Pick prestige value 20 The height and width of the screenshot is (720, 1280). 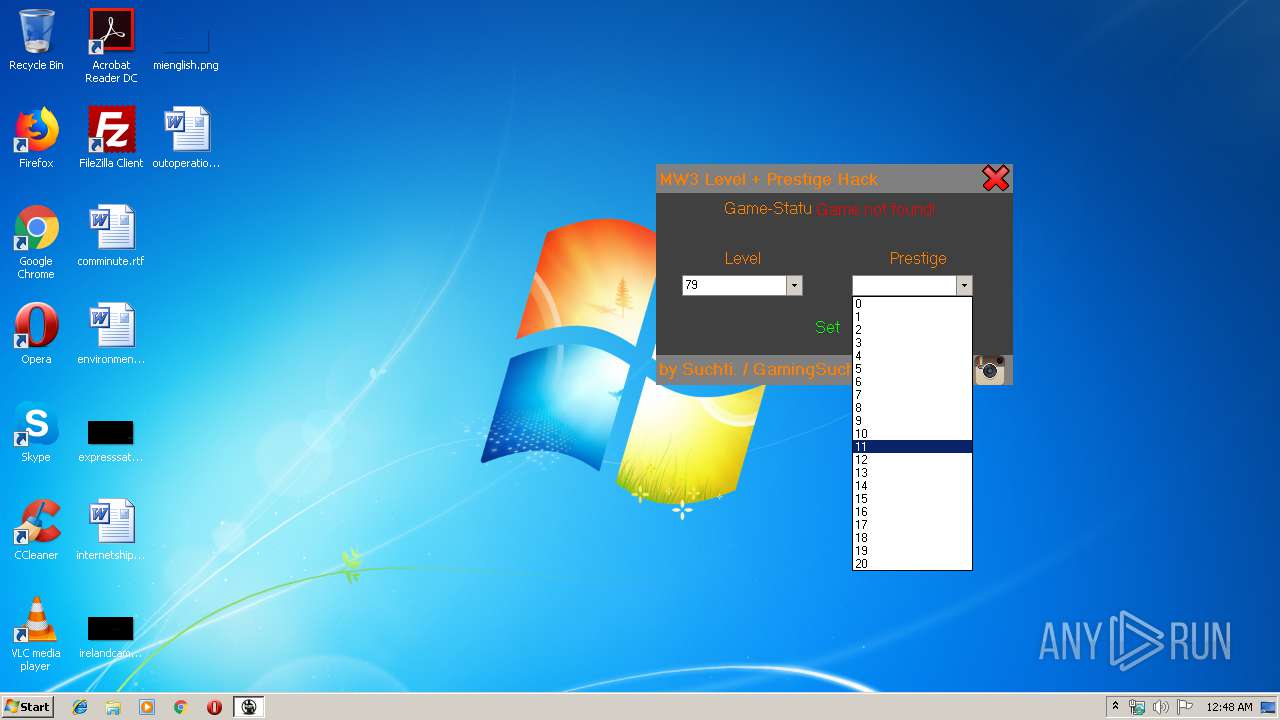click(912, 564)
